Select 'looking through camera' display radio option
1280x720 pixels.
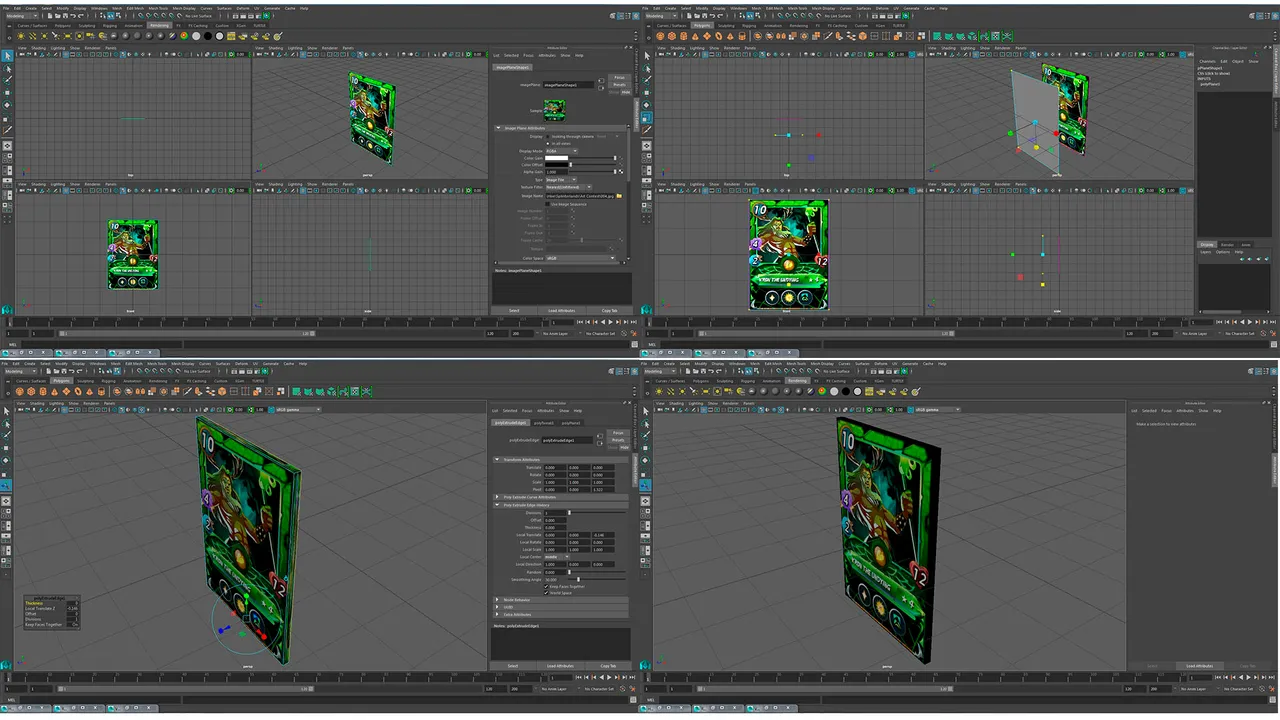point(548,136)
